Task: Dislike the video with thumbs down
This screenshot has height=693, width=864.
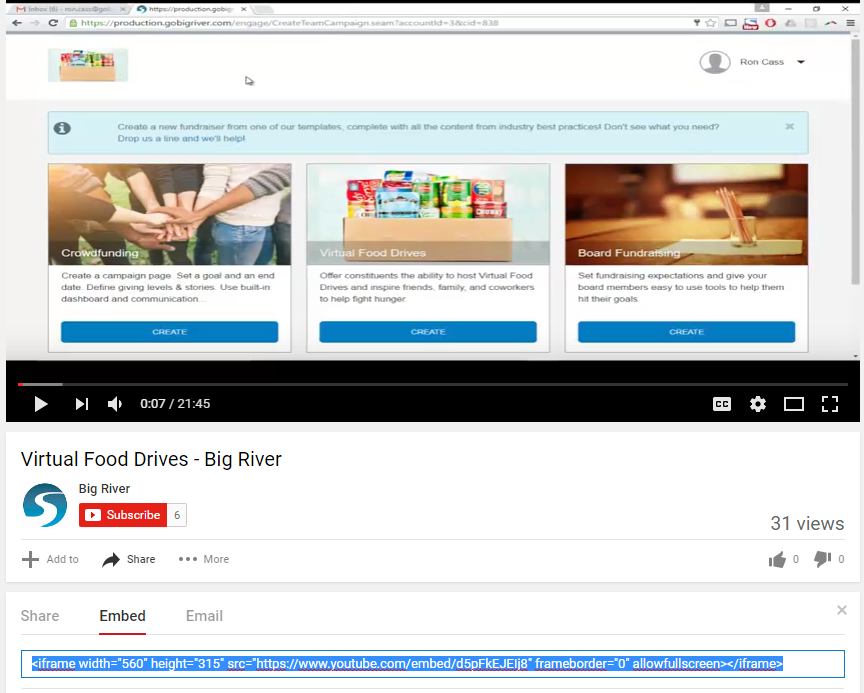Action: pos(822,559)
